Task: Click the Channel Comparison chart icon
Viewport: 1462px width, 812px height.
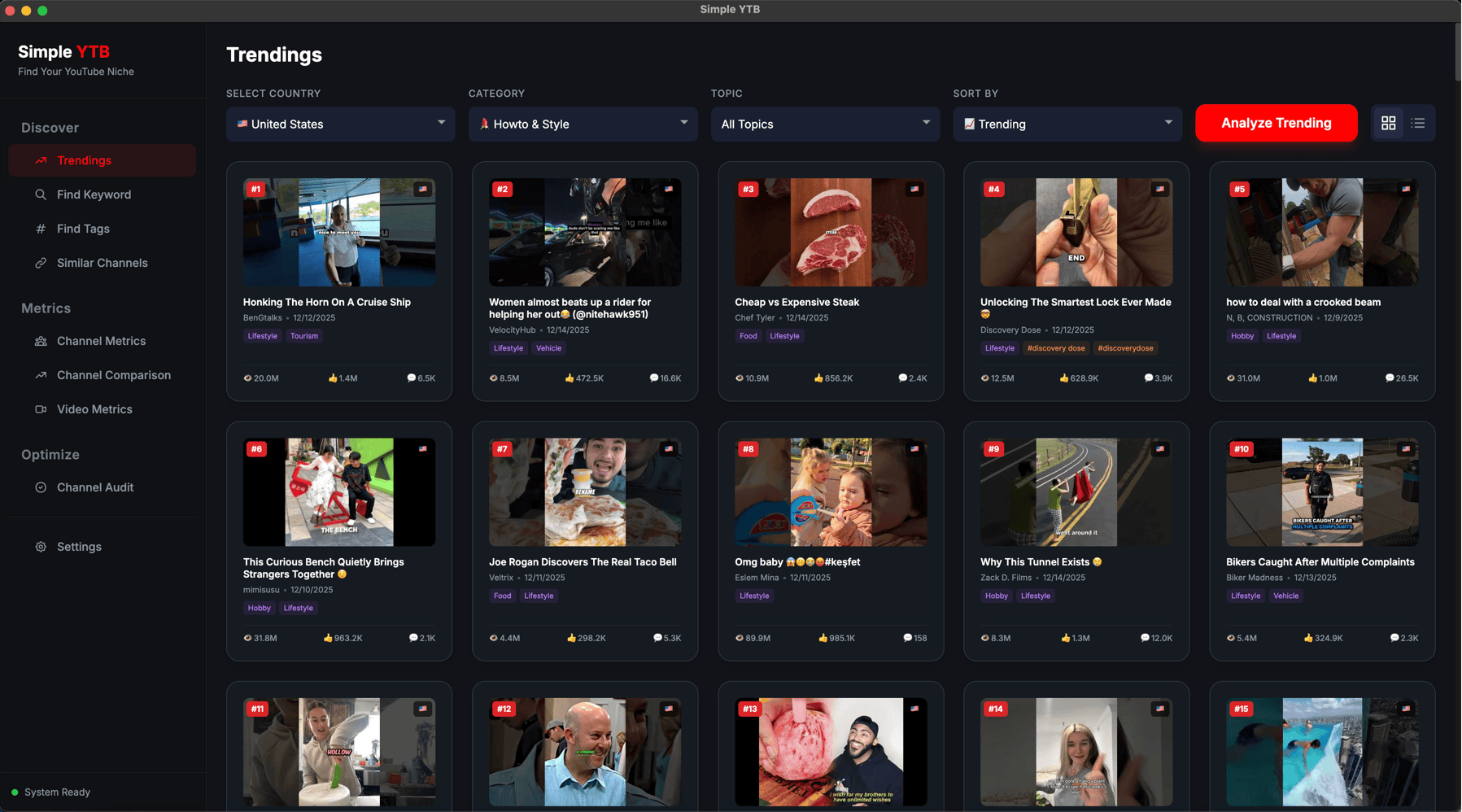Action: (x=41, y=375)
